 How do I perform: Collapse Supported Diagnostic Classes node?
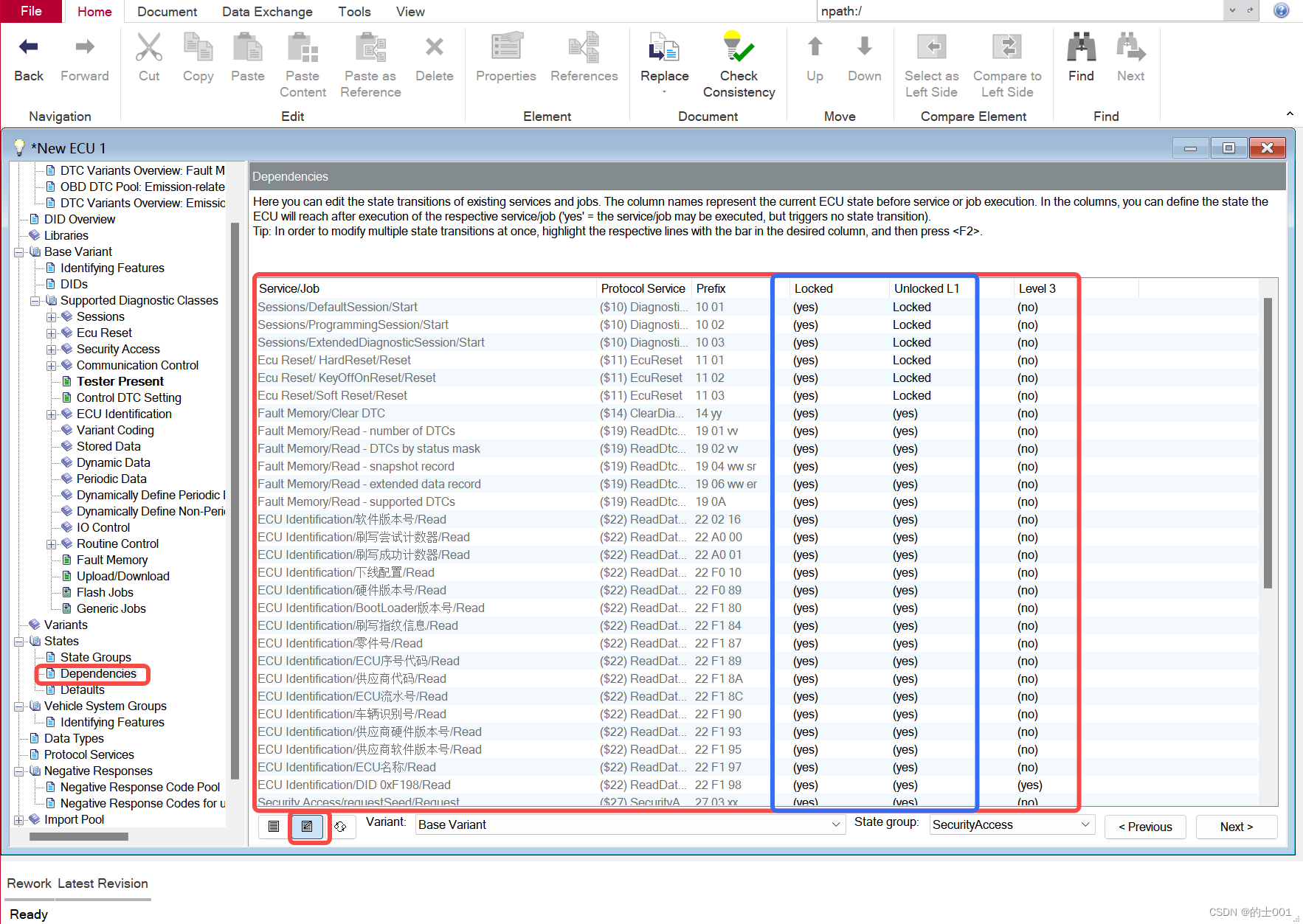35,301
